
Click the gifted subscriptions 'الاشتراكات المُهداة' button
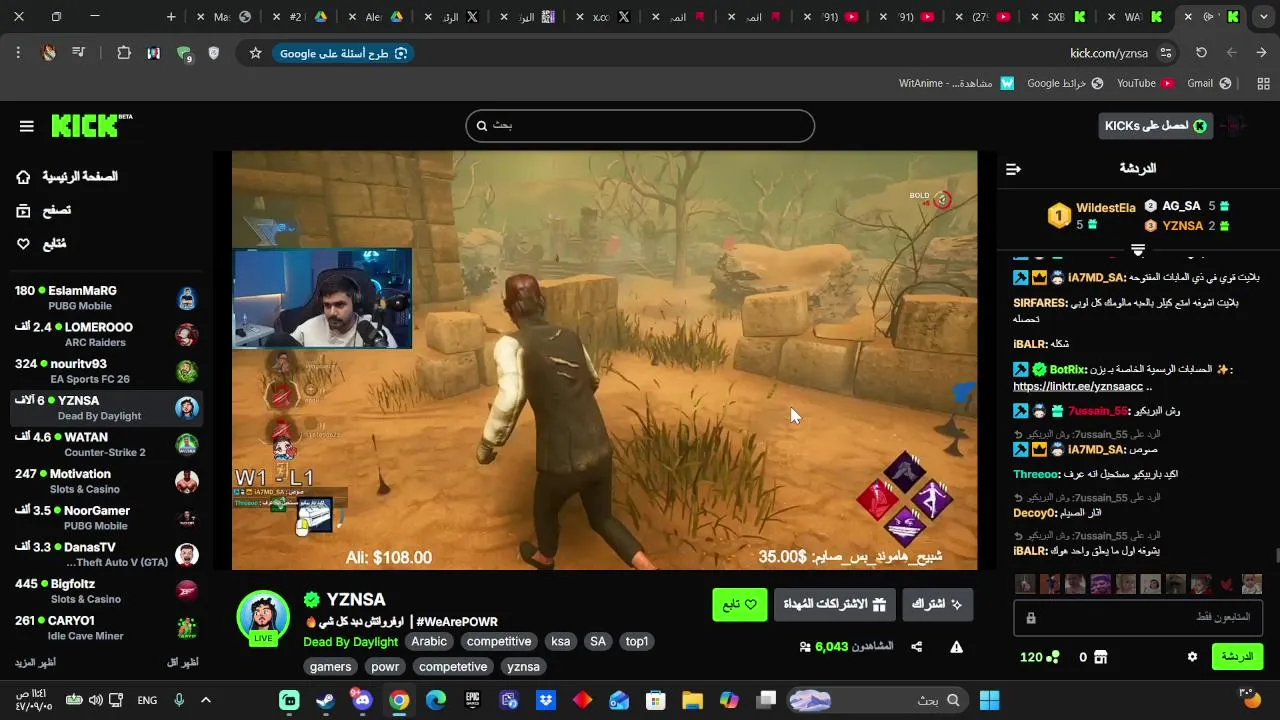[834, 604]
